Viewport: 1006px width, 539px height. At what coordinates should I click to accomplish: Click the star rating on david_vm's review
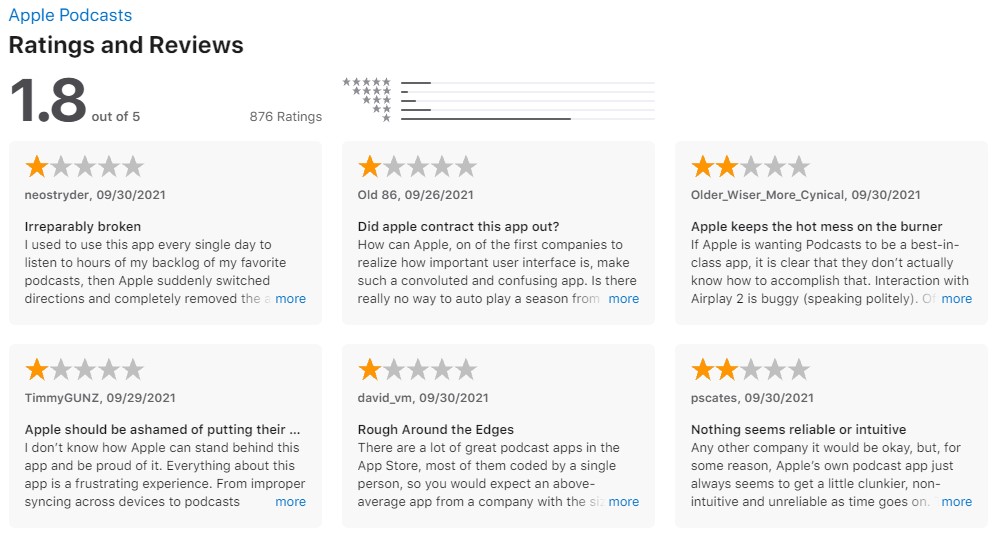[417, 370]
